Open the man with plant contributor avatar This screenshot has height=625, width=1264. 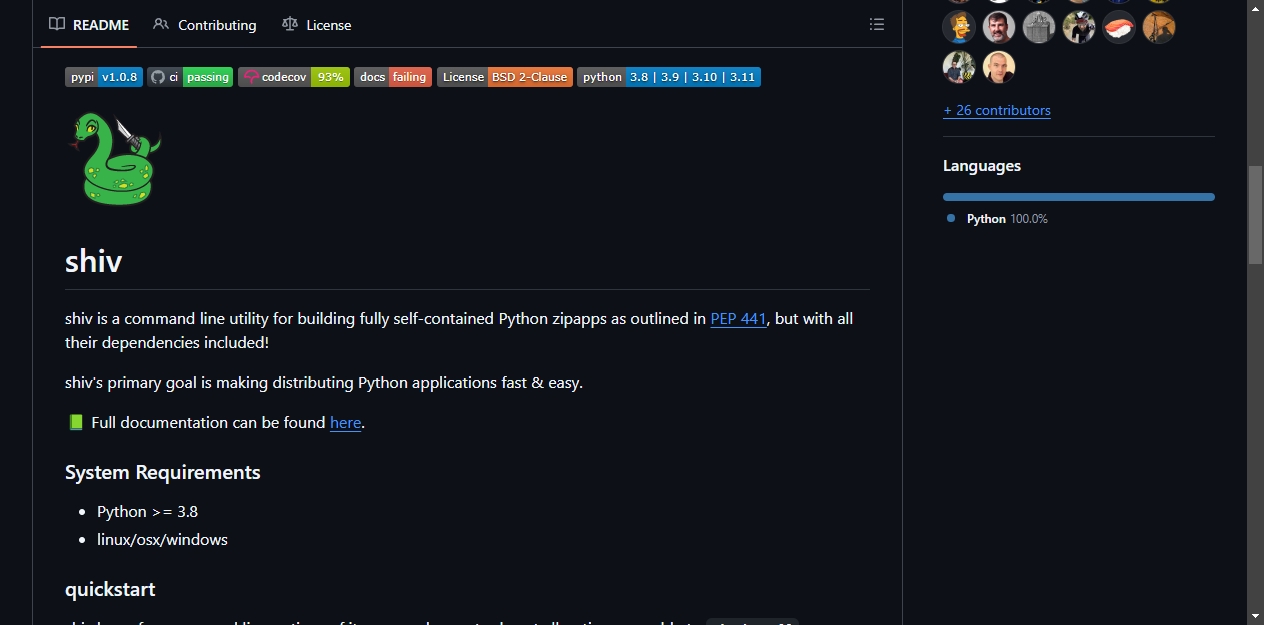click(959, 67)
